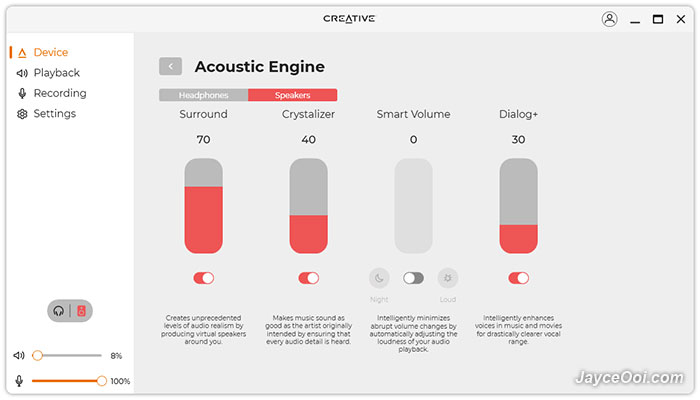Switch output to headphones icon in sidebar
The image size is (700, 400).
(58, 311)
